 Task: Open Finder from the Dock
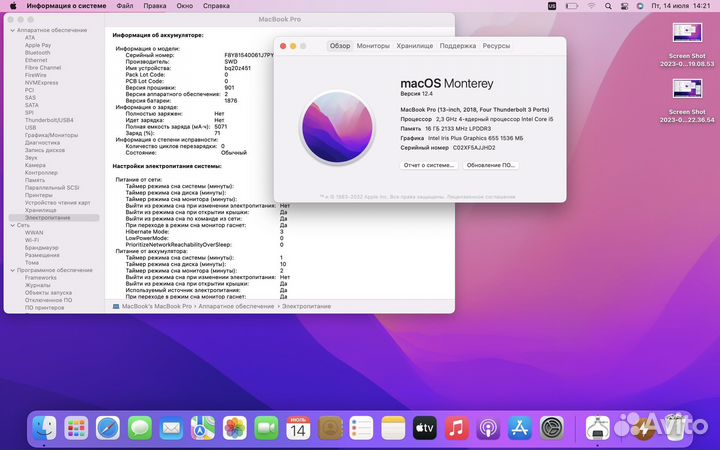[45, 428]
